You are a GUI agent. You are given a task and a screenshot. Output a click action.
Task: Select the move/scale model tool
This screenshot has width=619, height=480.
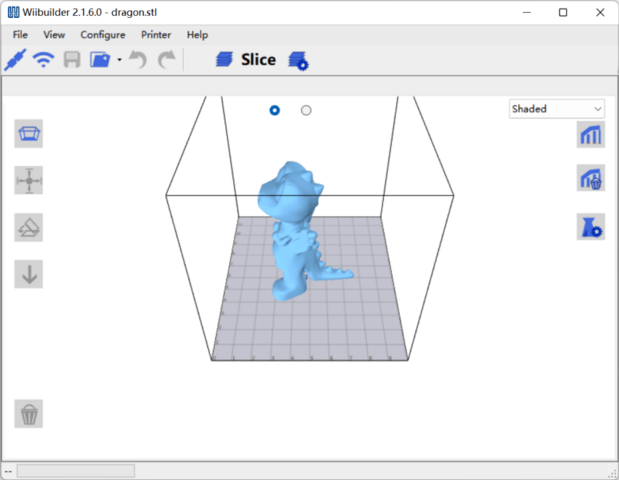(x=29, y=181)
